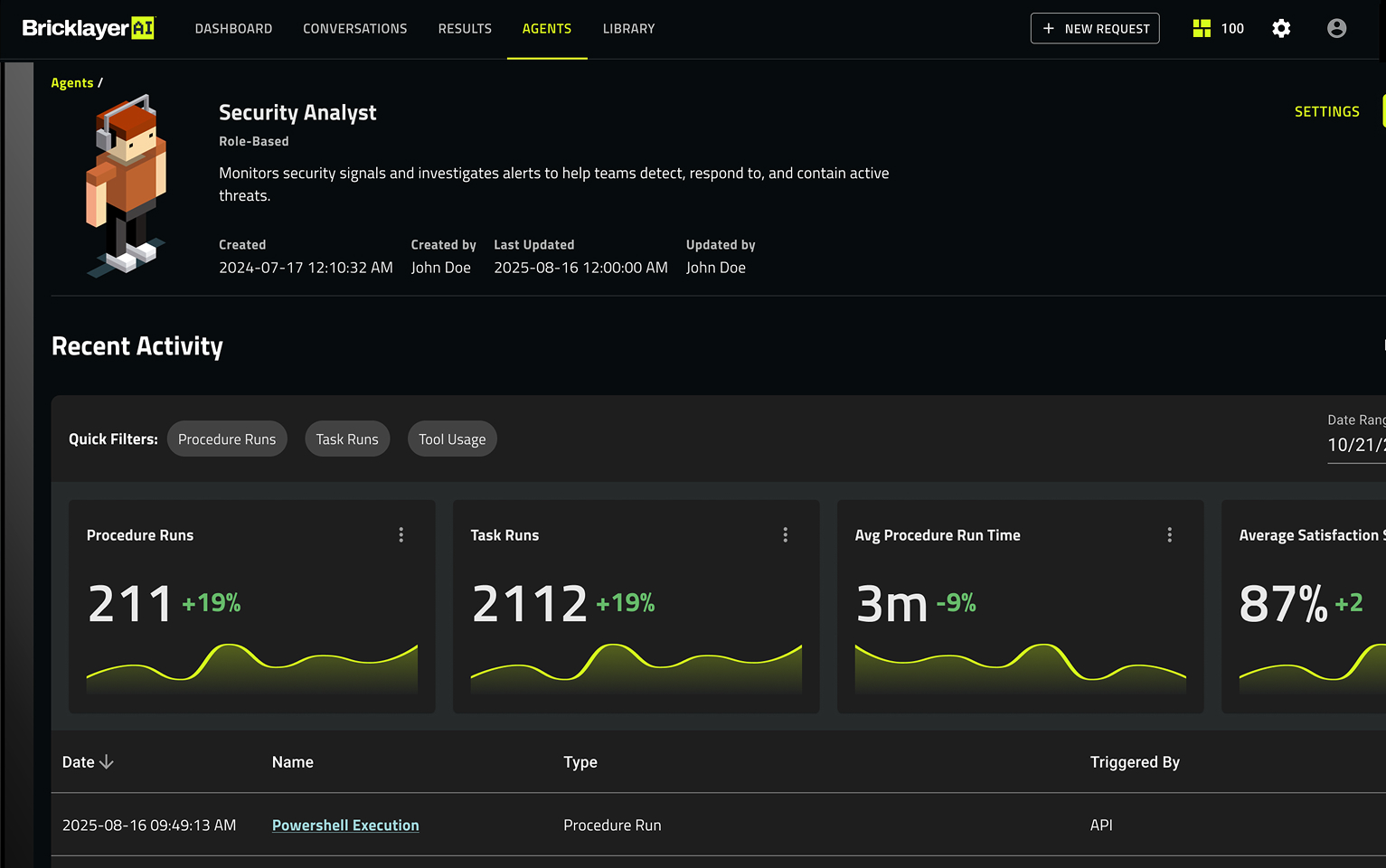Image resolution: width=1386 pixels, height=868 pixels.
Task: Open the Date Range picker field
Action: tap(1355, 444)
